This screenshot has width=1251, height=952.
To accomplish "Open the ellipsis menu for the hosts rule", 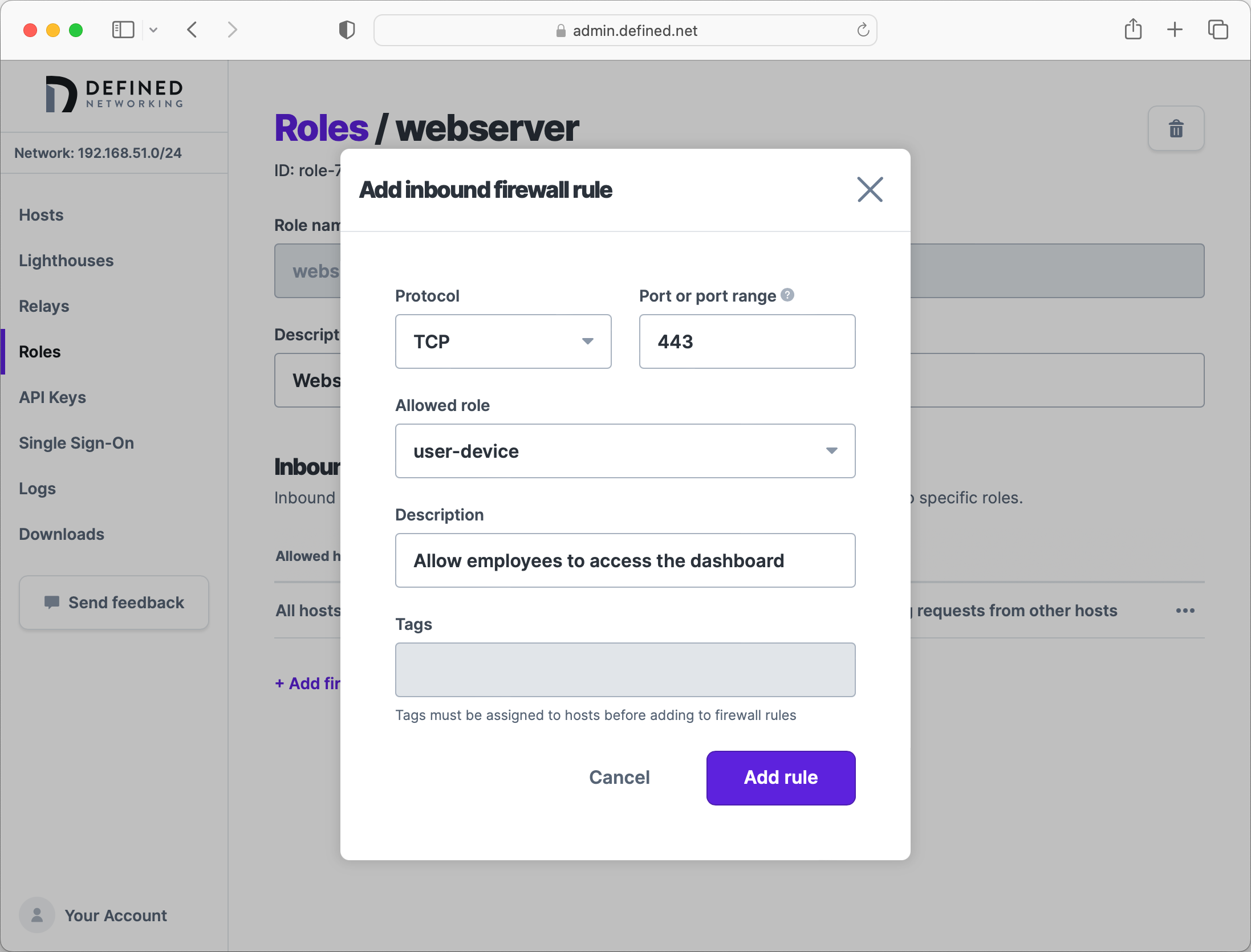I will 1185,611.
